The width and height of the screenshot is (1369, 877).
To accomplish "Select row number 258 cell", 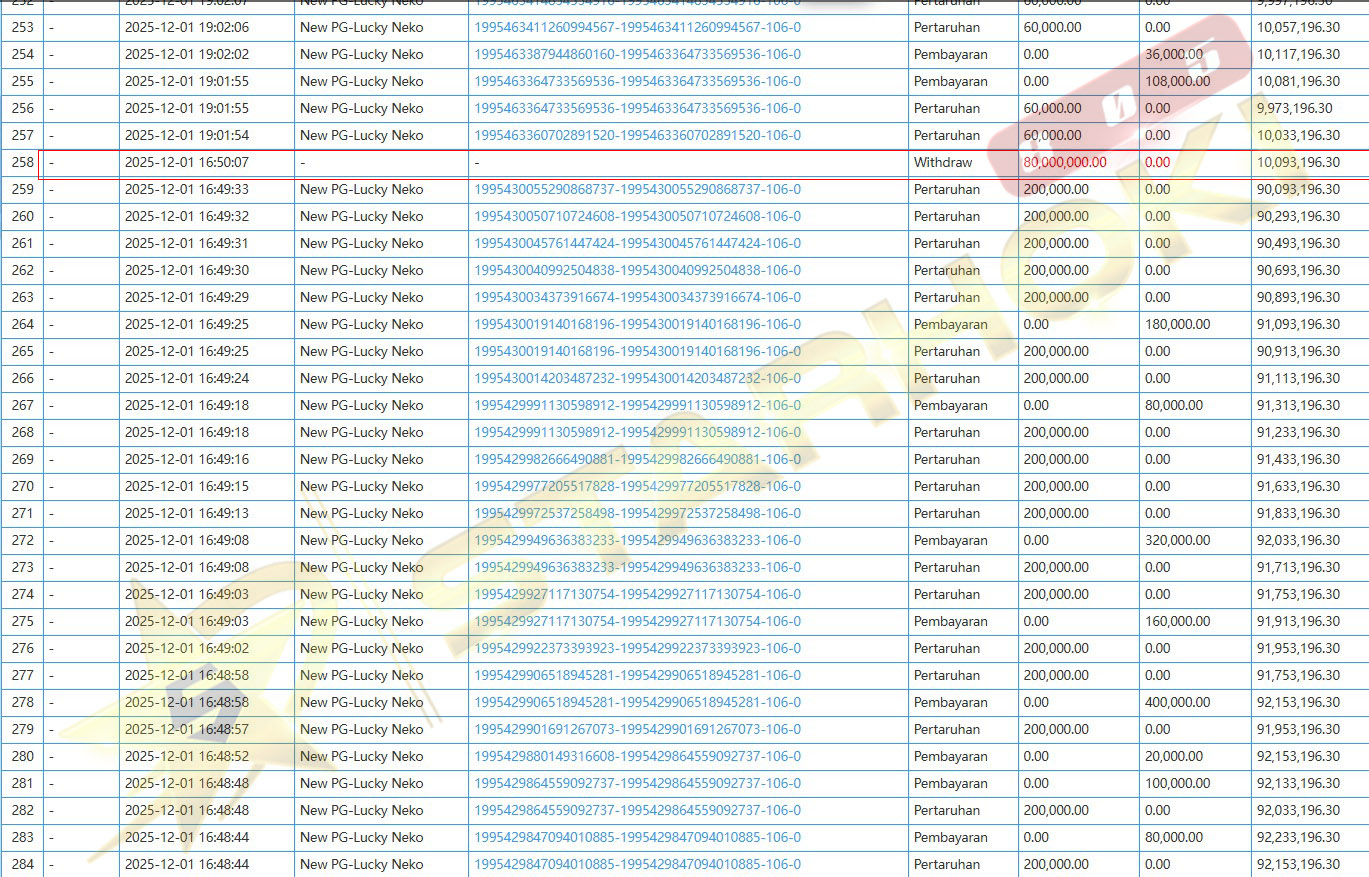I will (x=22, y=163).
